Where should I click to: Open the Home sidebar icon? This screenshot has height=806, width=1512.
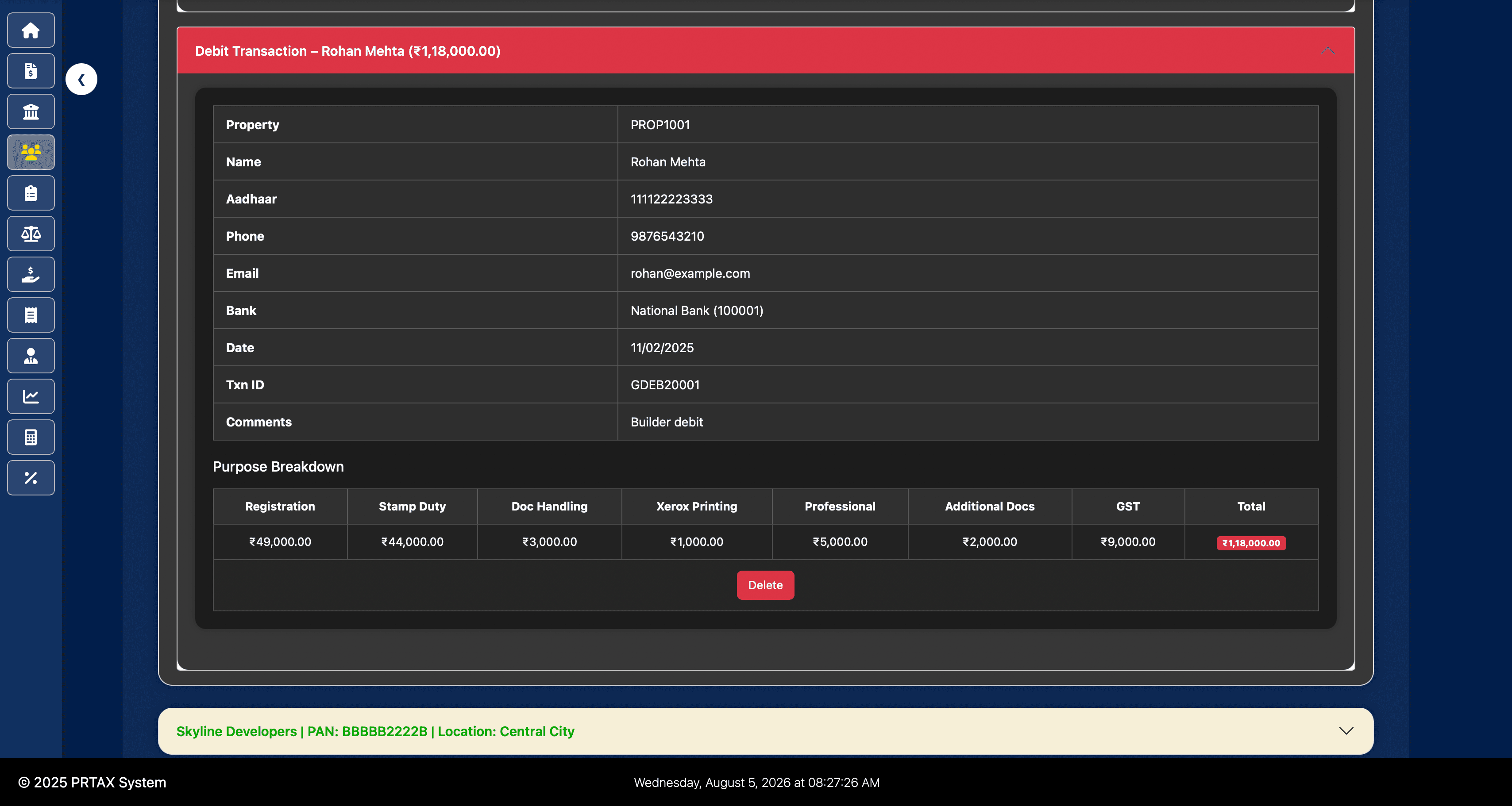[x=31, y=31]
